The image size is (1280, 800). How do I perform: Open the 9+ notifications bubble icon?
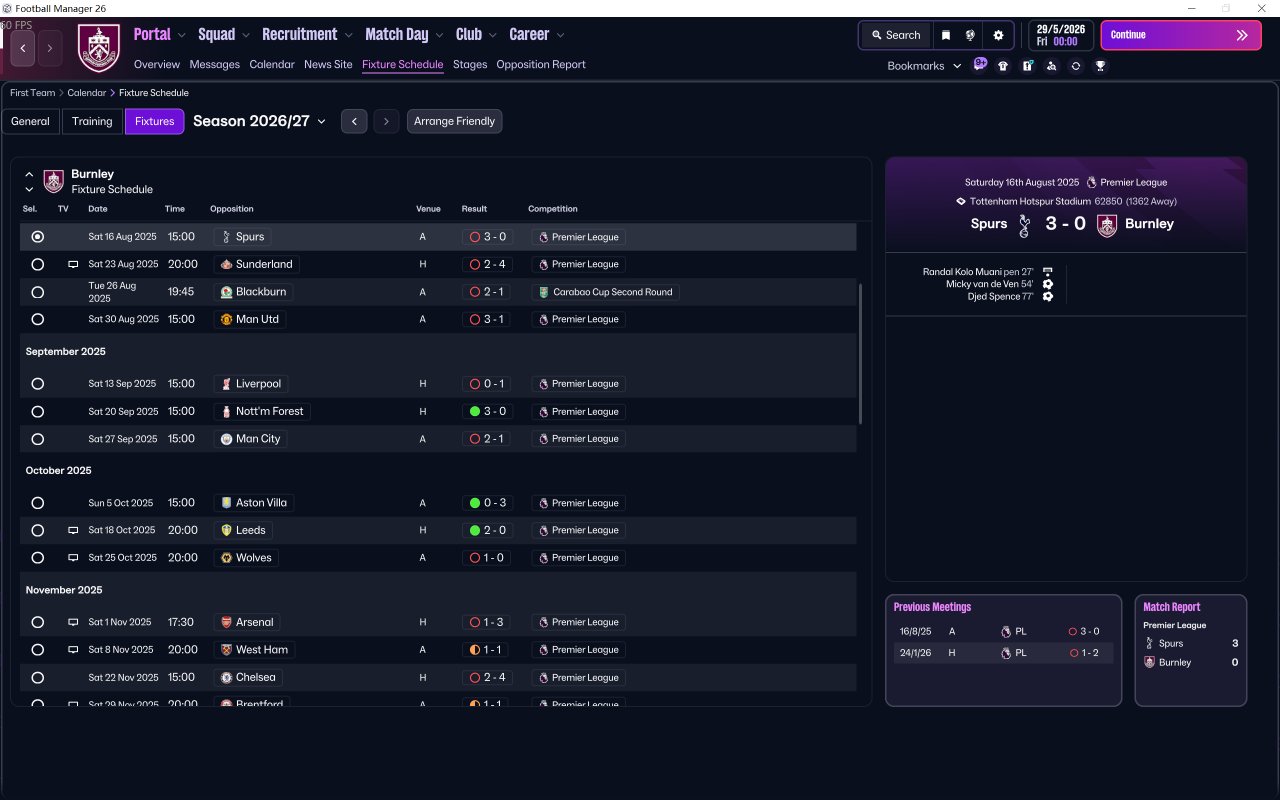[x=980, y=65]
